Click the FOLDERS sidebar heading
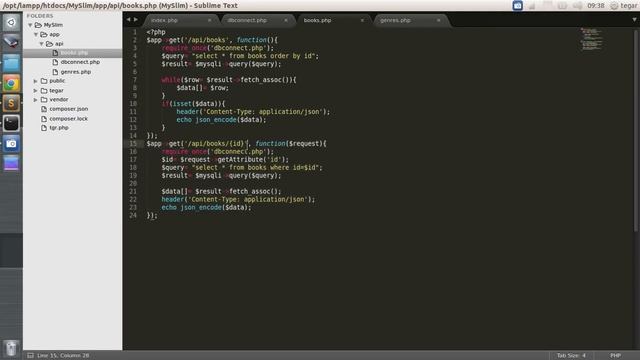 tap(40, 16)
